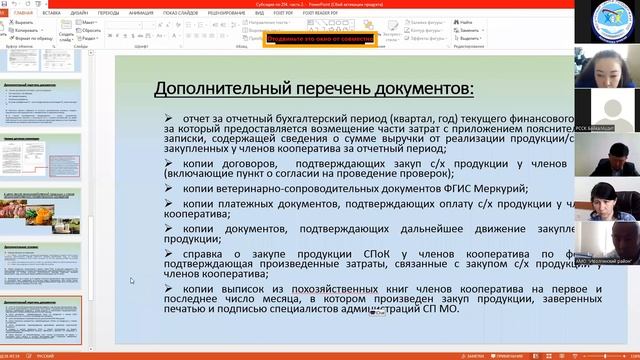The width and height of the screenshot is (640, 360).
Task: Adjust the zoom slider in status bar
Action: coord(605,356)
